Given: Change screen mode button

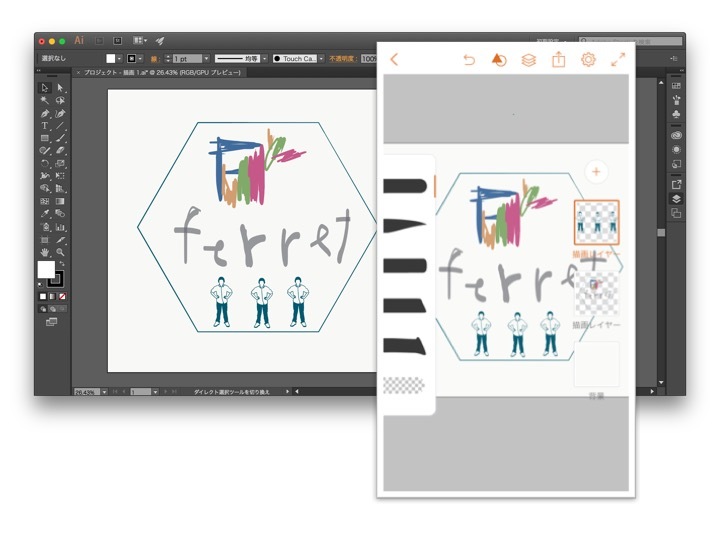Looking at the screenshot, I should tap(51, 322).
